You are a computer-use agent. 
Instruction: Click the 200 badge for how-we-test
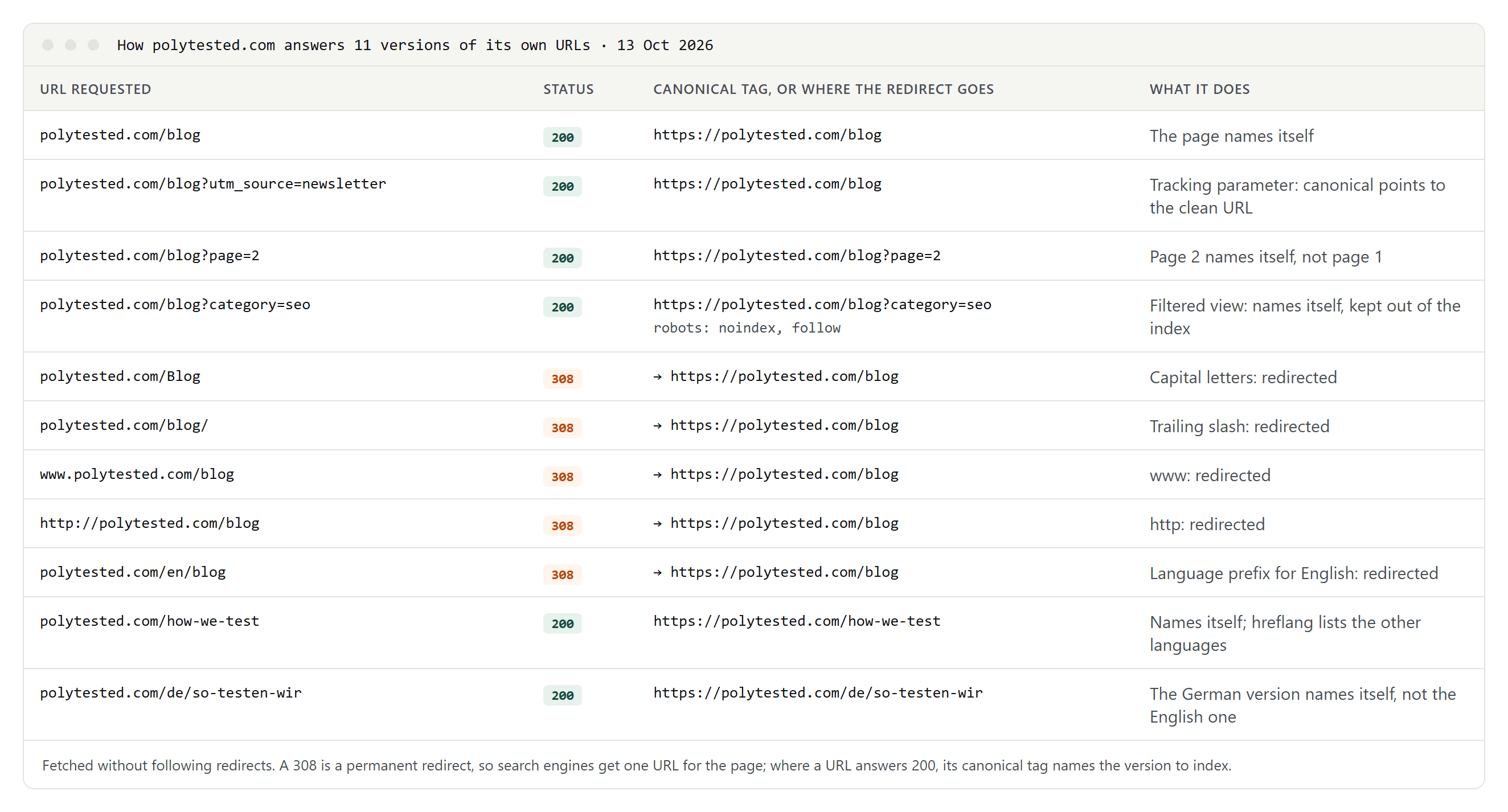pos(562,624)
